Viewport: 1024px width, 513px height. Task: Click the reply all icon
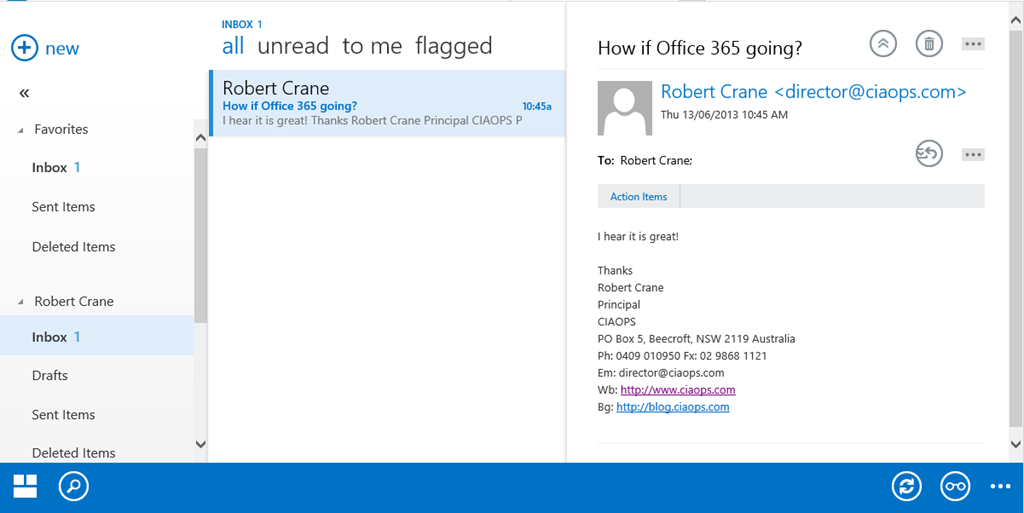[929, 154]
